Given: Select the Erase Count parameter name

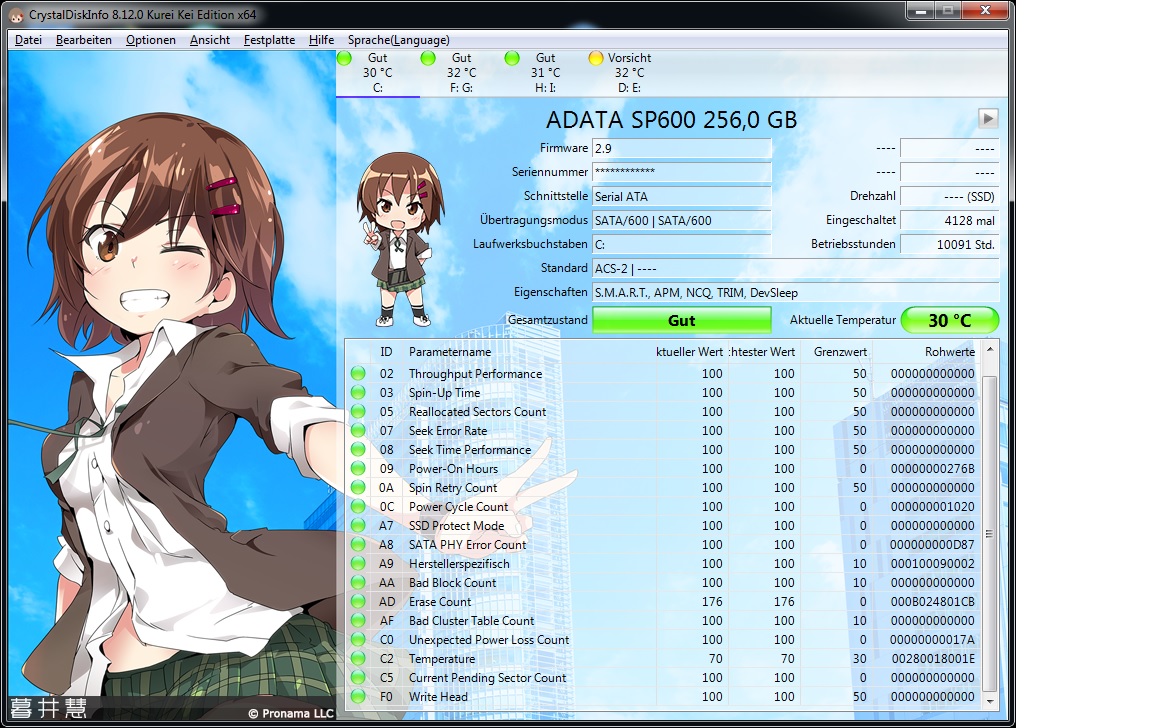Looking at the screenshot, I should [x=440, y=602].
